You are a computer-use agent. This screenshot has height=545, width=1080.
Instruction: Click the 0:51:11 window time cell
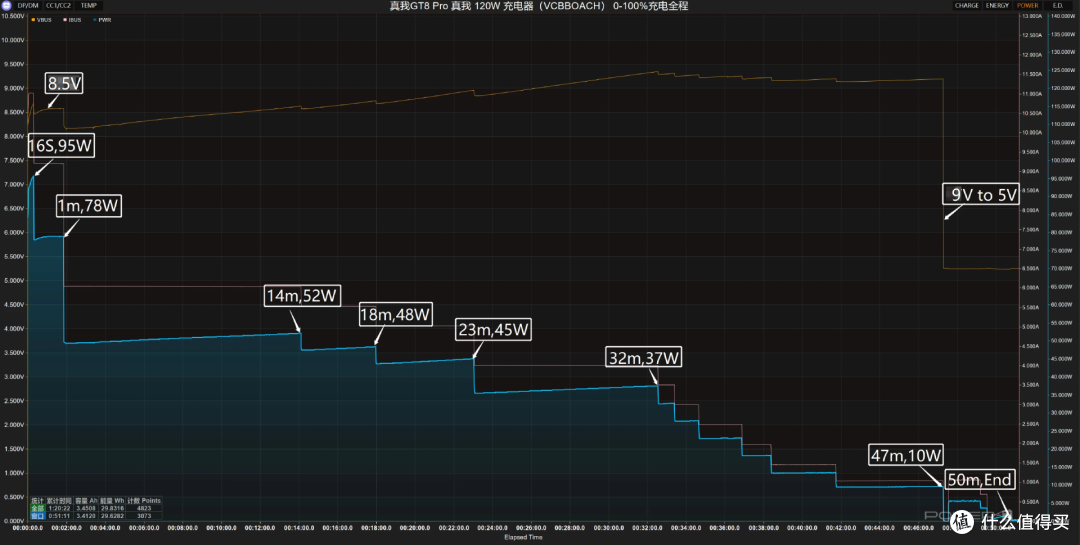pyautogui.click(x=59, y=516)
